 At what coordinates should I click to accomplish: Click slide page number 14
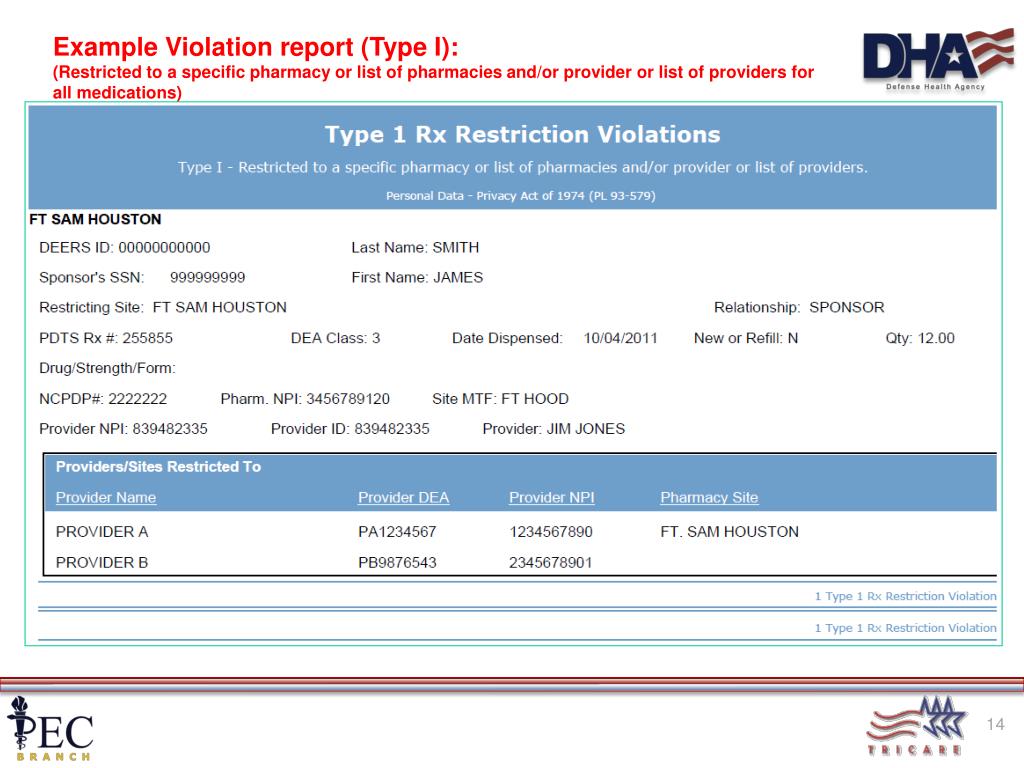pos(995,724)
